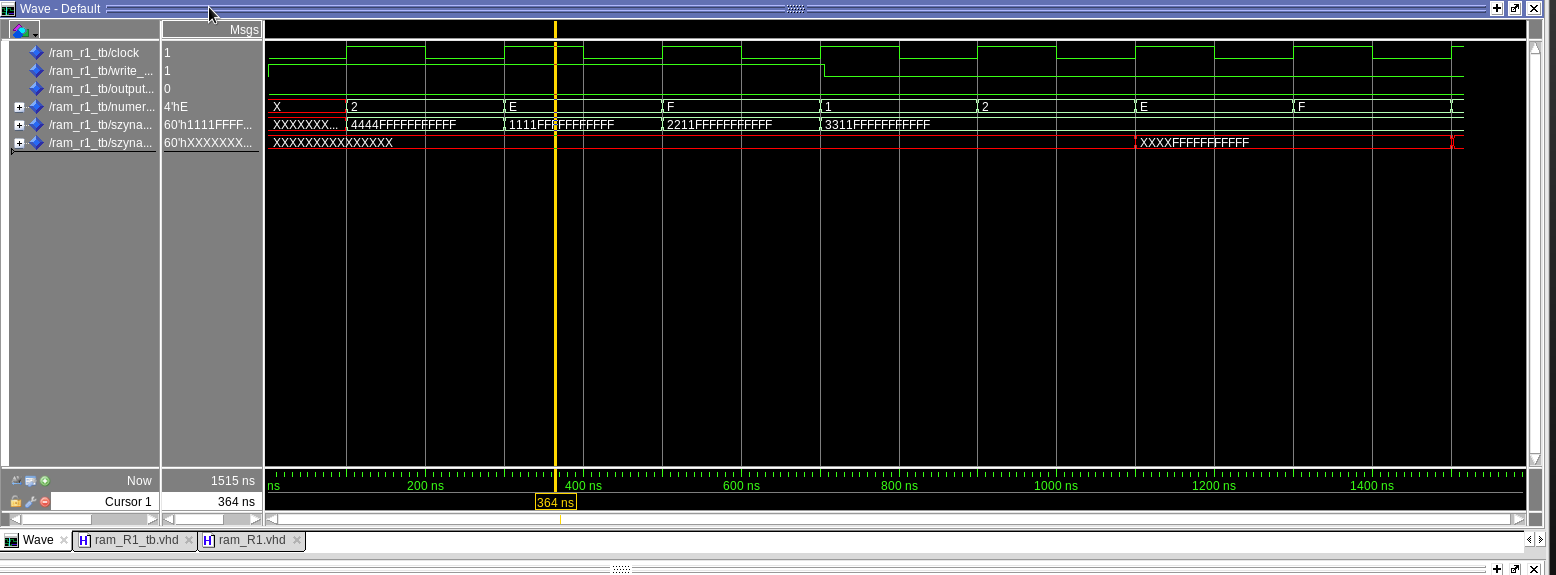1556x575 pixels.
Task: Switch to the ram_R1_tb.vhd tab
Action: click(x=136, y=540)
